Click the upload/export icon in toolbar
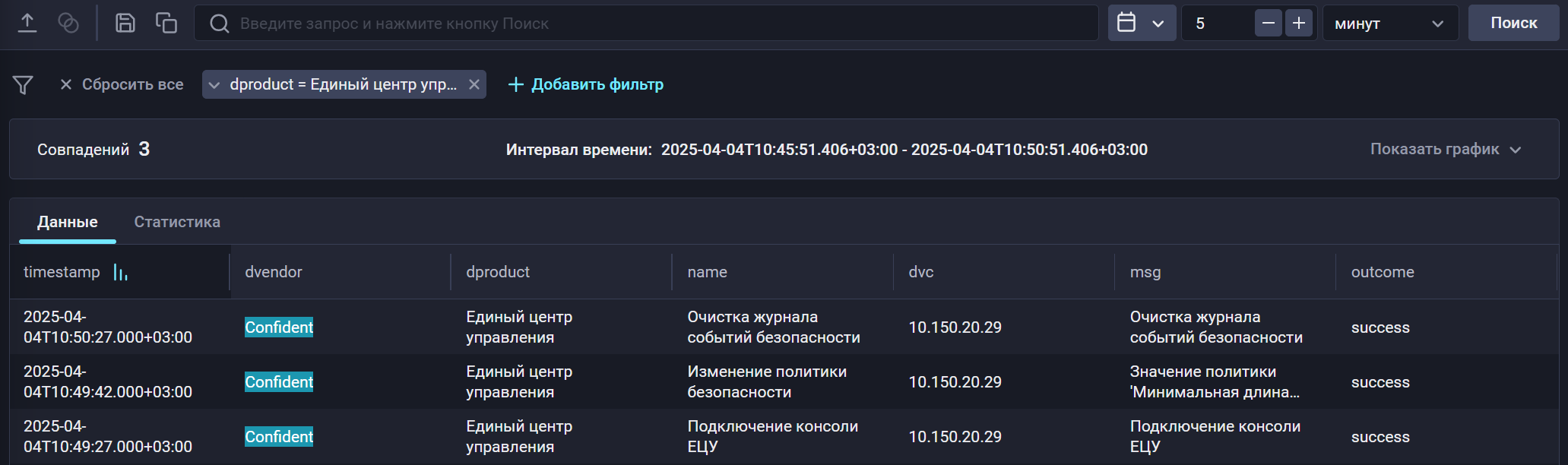 pyautogui.click(x=27, y=23)
